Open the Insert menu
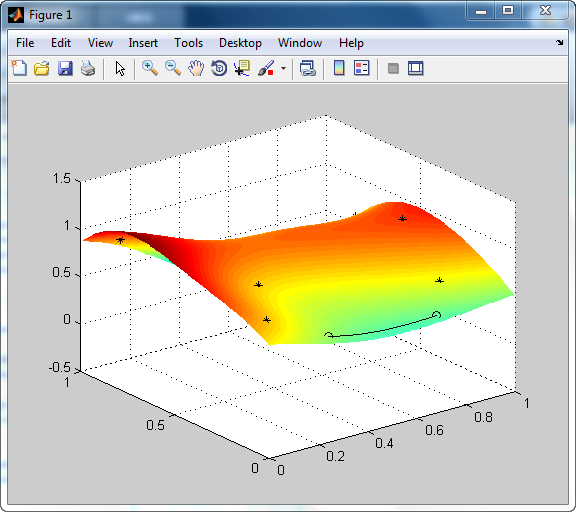The width and height of the screenshot is (576, 512). (x=143, y=43)
